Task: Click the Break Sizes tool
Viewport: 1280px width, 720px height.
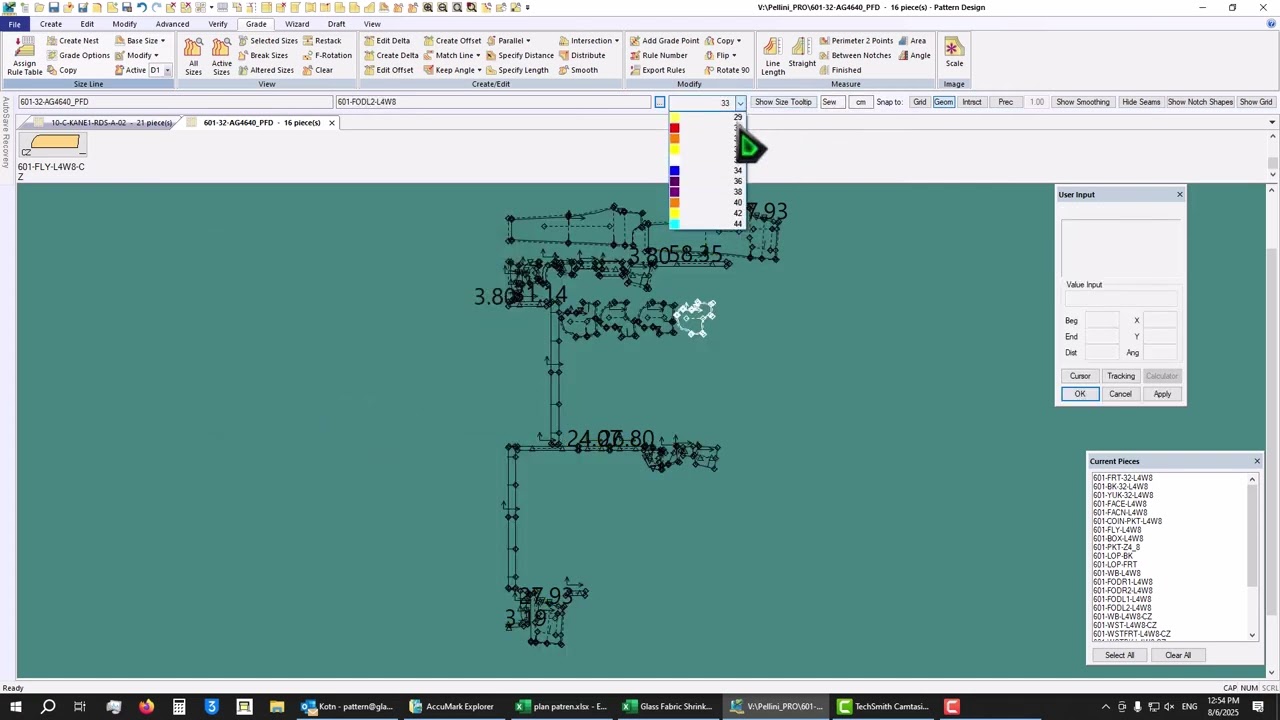Action: tap(262, 56)
